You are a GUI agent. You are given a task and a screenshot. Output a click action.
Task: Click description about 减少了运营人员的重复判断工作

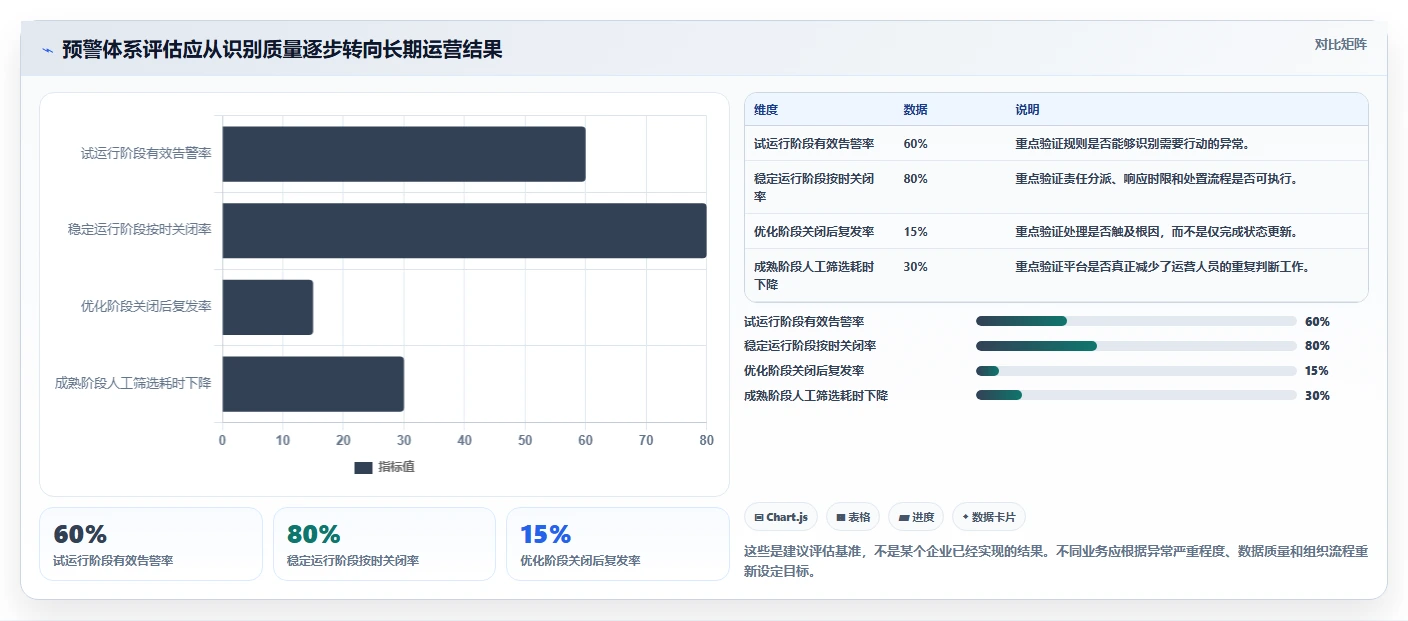click(1162, 267)
